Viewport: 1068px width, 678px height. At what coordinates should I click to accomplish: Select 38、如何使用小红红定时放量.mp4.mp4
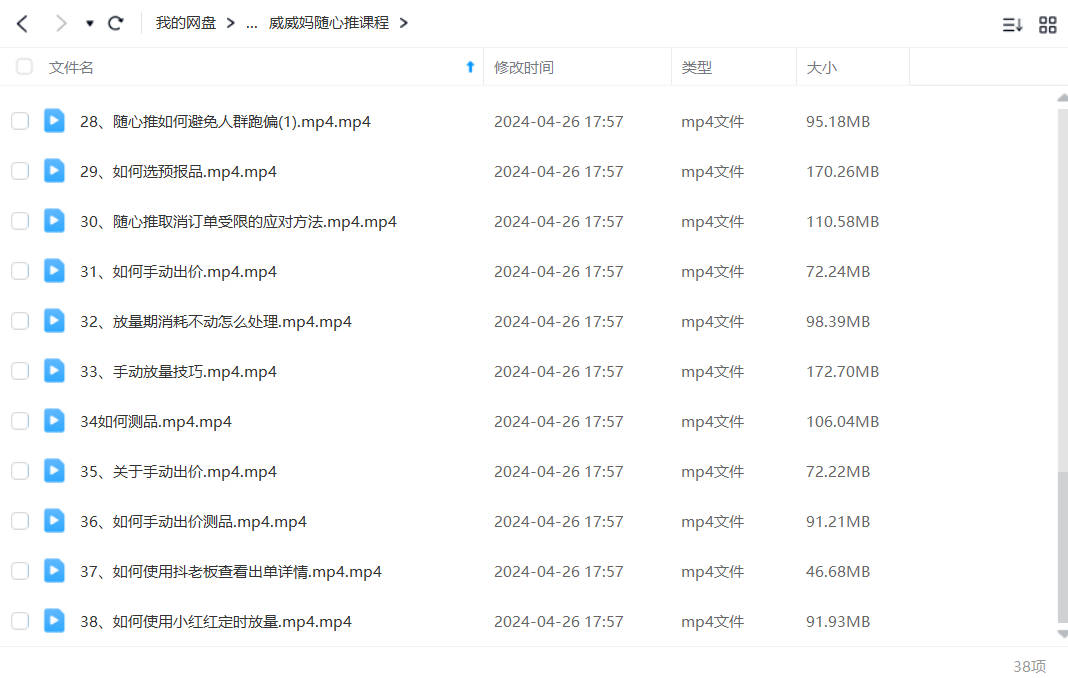coord(216,621)
